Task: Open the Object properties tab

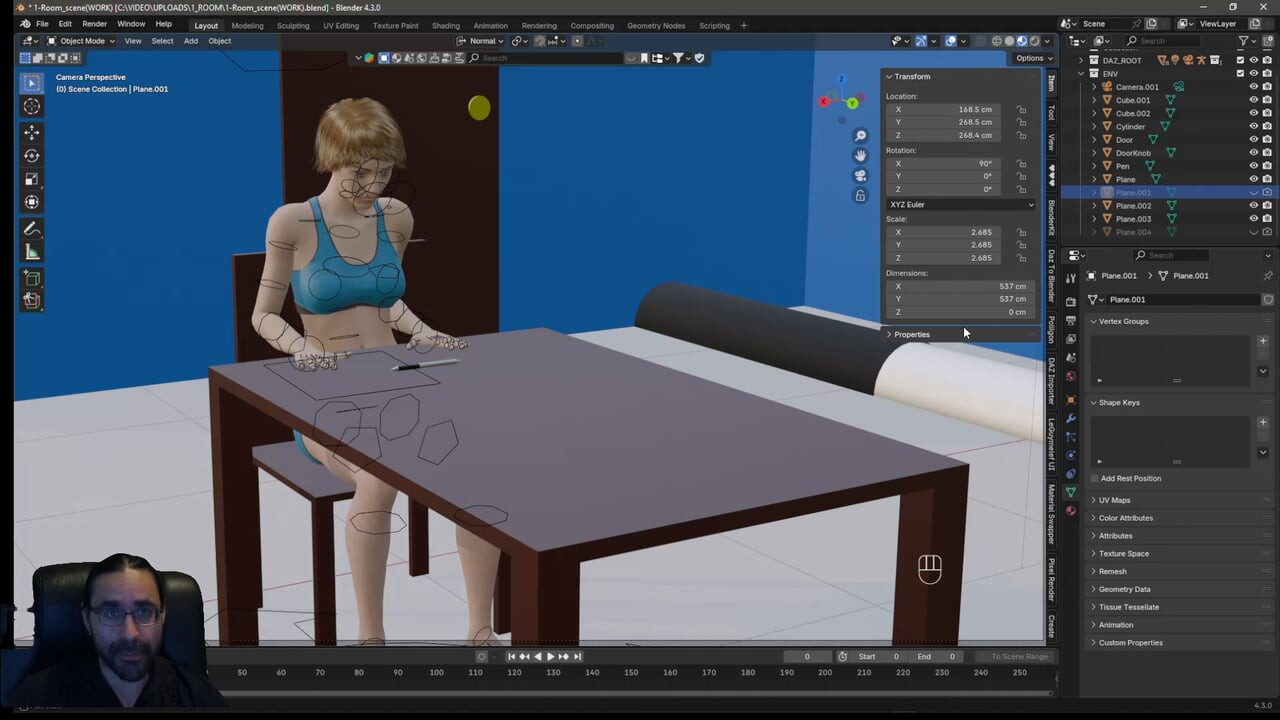Action: pos(1071,399)
